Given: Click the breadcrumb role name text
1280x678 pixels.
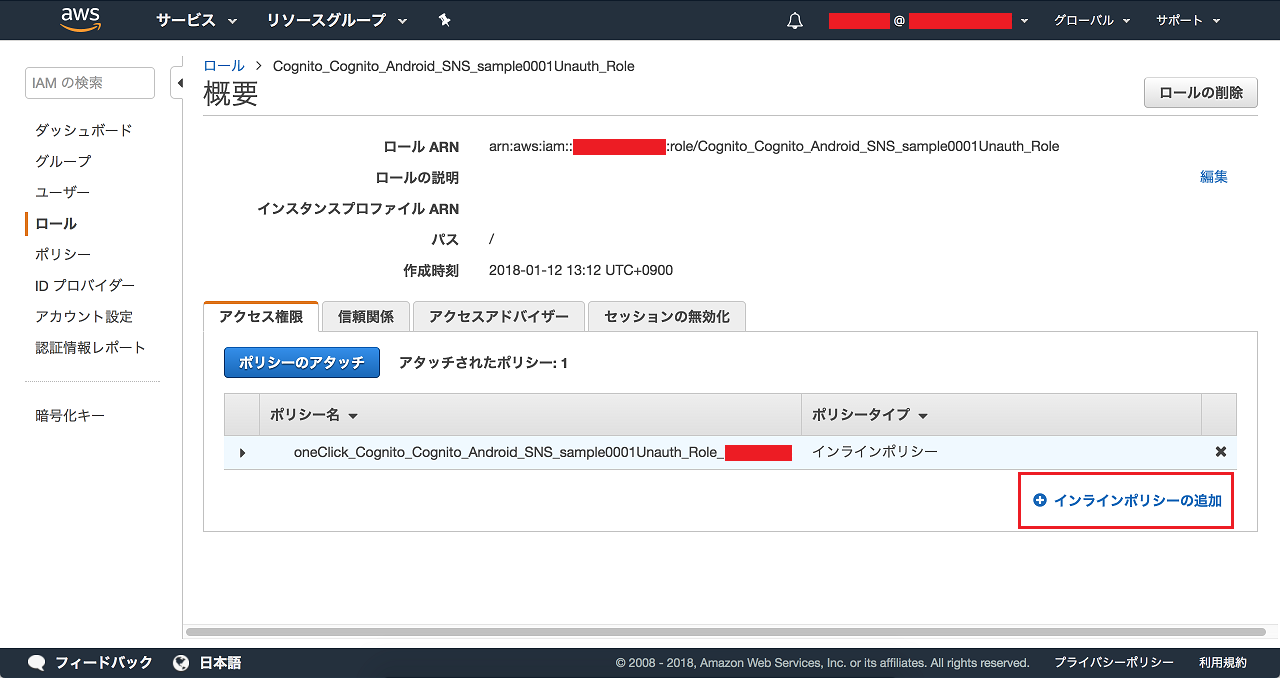Looking at the screenshot, I should pos(454,66).
